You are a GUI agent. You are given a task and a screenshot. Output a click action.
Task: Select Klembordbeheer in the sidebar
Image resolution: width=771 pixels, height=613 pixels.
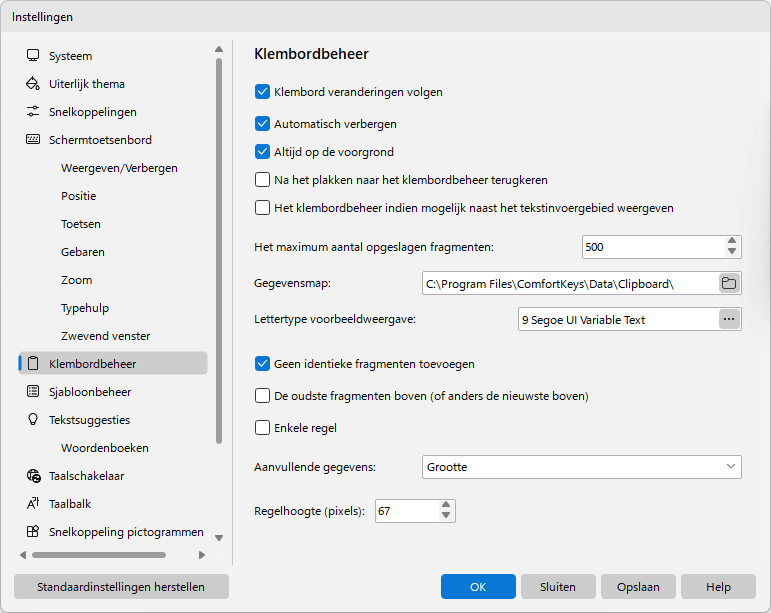click(113, 363)
